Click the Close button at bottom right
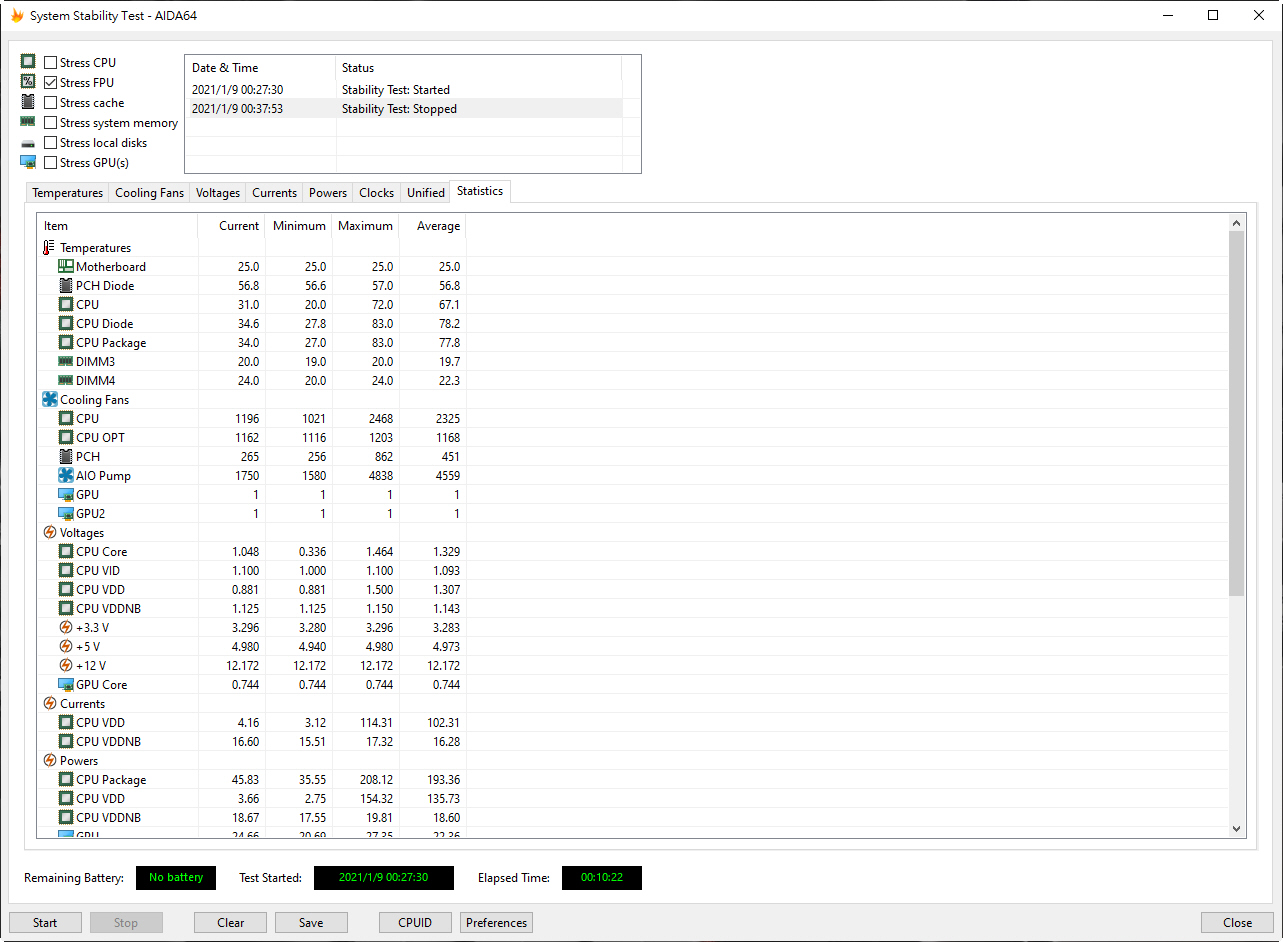The width and height of the screenshot is (1283, 942). tap(1237, 923)
